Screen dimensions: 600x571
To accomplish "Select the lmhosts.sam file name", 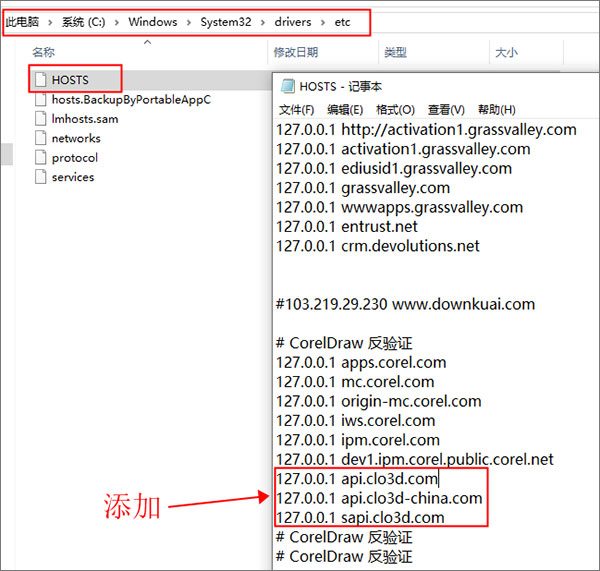I will [x=85, y=119].
